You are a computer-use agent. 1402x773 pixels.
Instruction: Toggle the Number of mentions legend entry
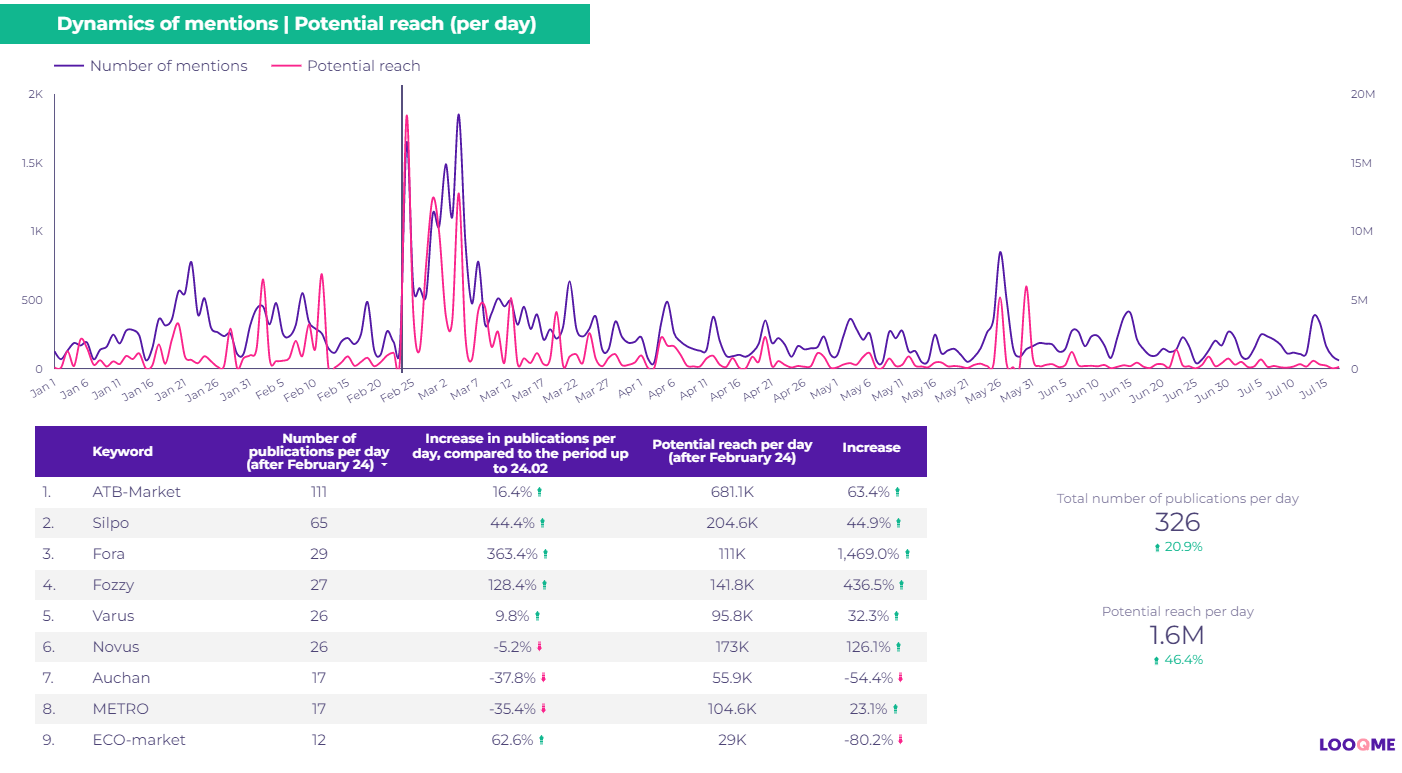click(151, 66)
